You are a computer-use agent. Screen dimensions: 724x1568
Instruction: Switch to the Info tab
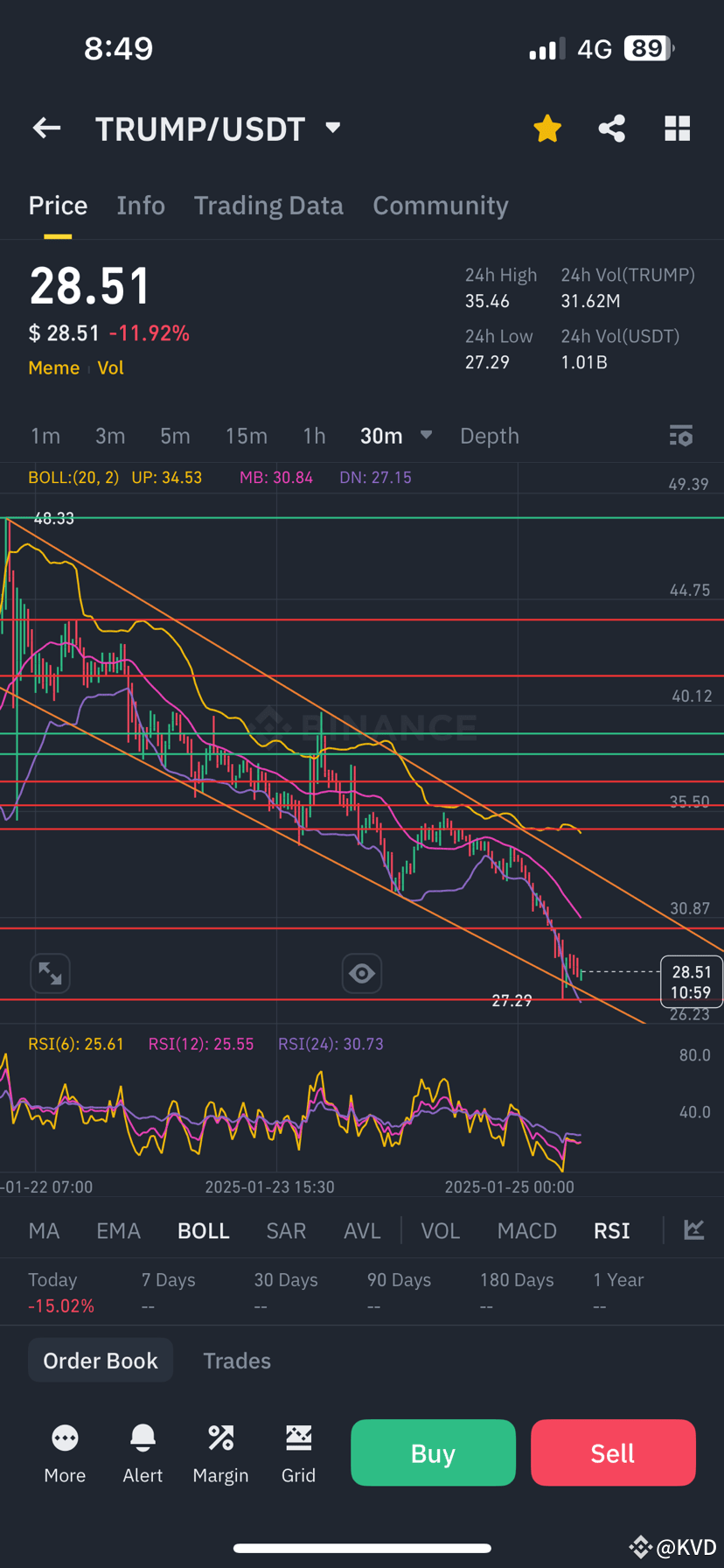(141, 206)
